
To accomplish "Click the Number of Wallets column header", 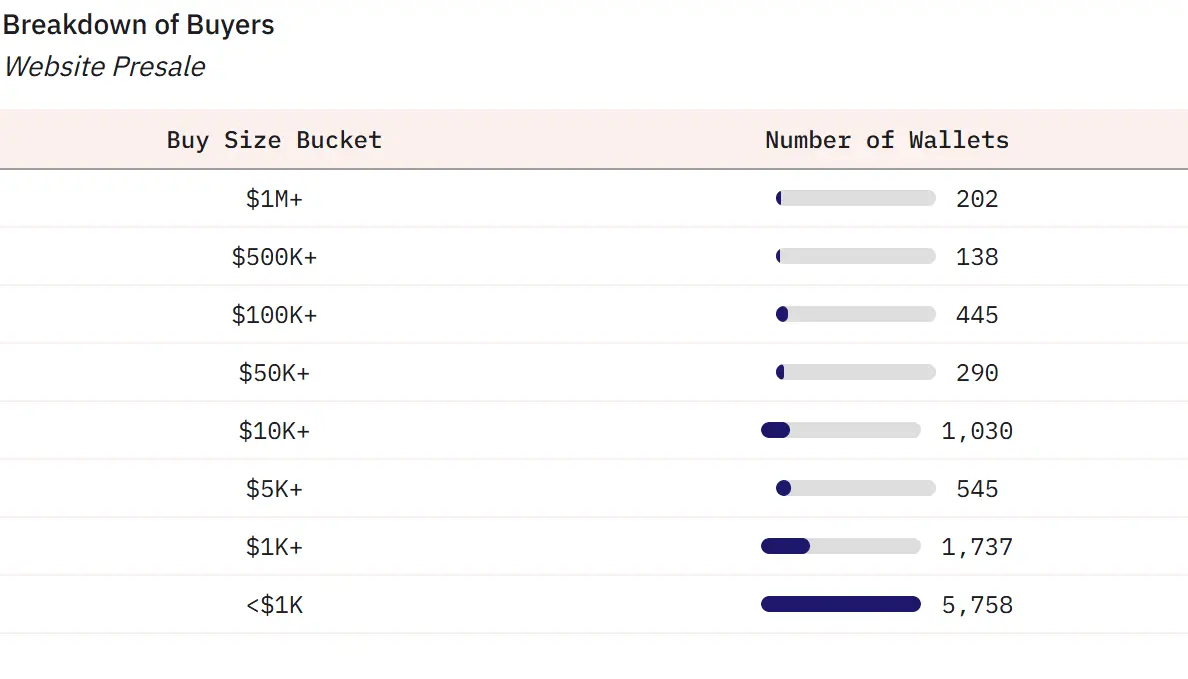I will 887,140.
